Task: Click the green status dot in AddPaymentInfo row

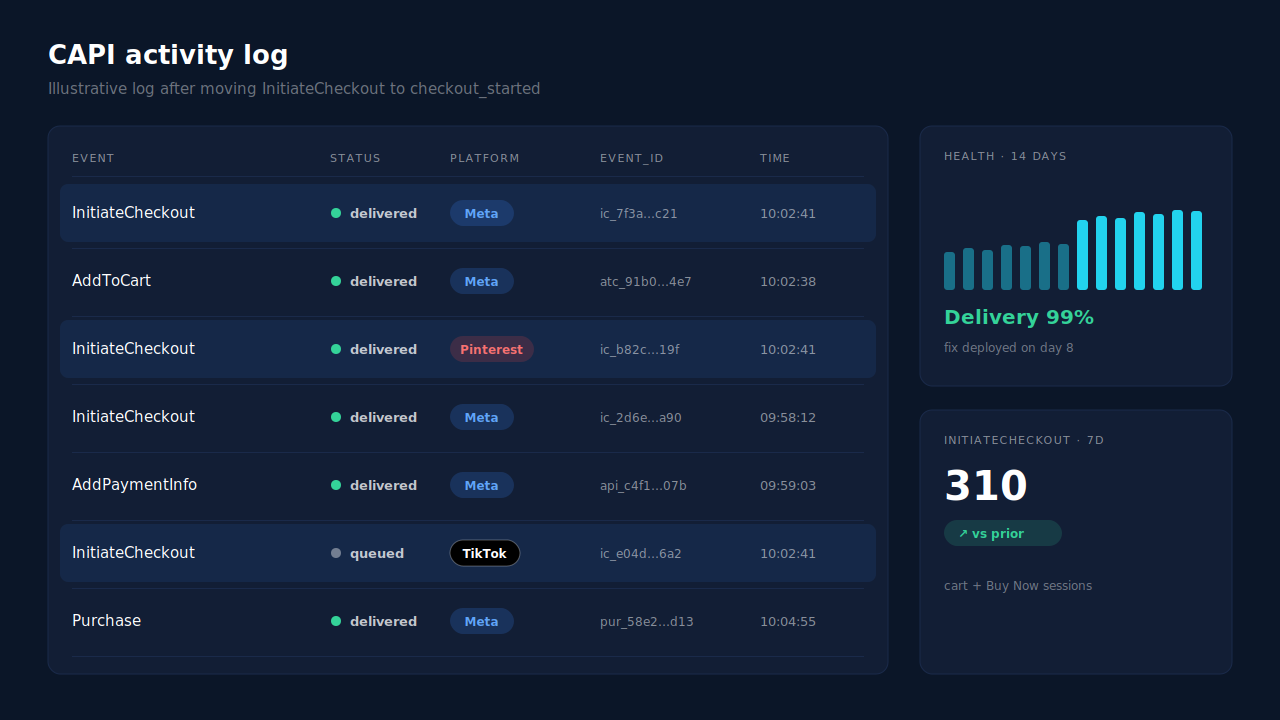Action: click(336, 485)
